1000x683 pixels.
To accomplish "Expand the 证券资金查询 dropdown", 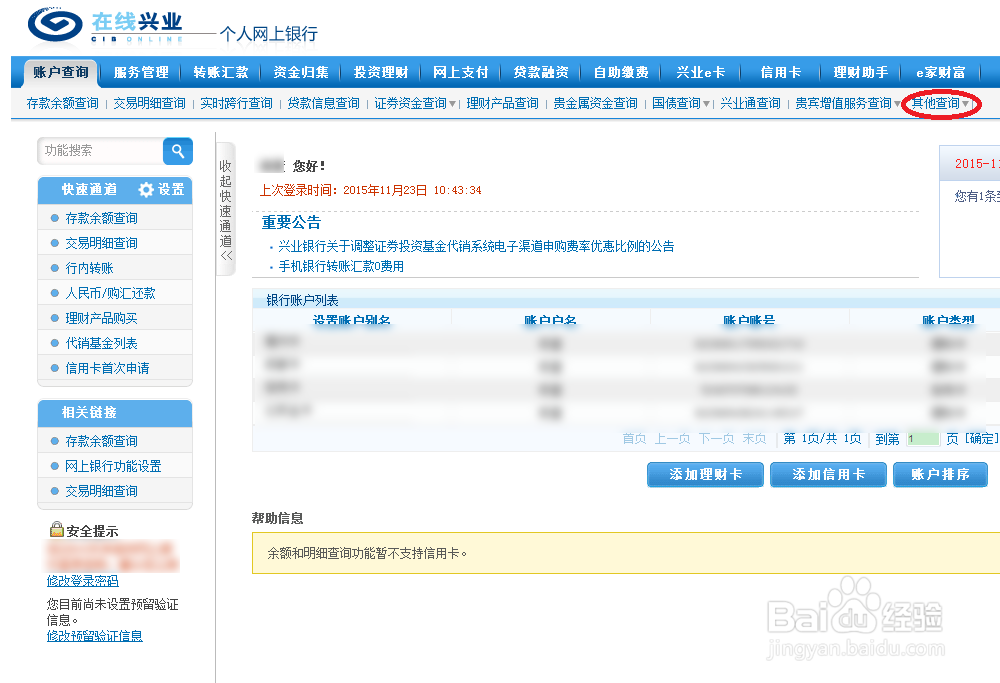I will pos(415,103).
